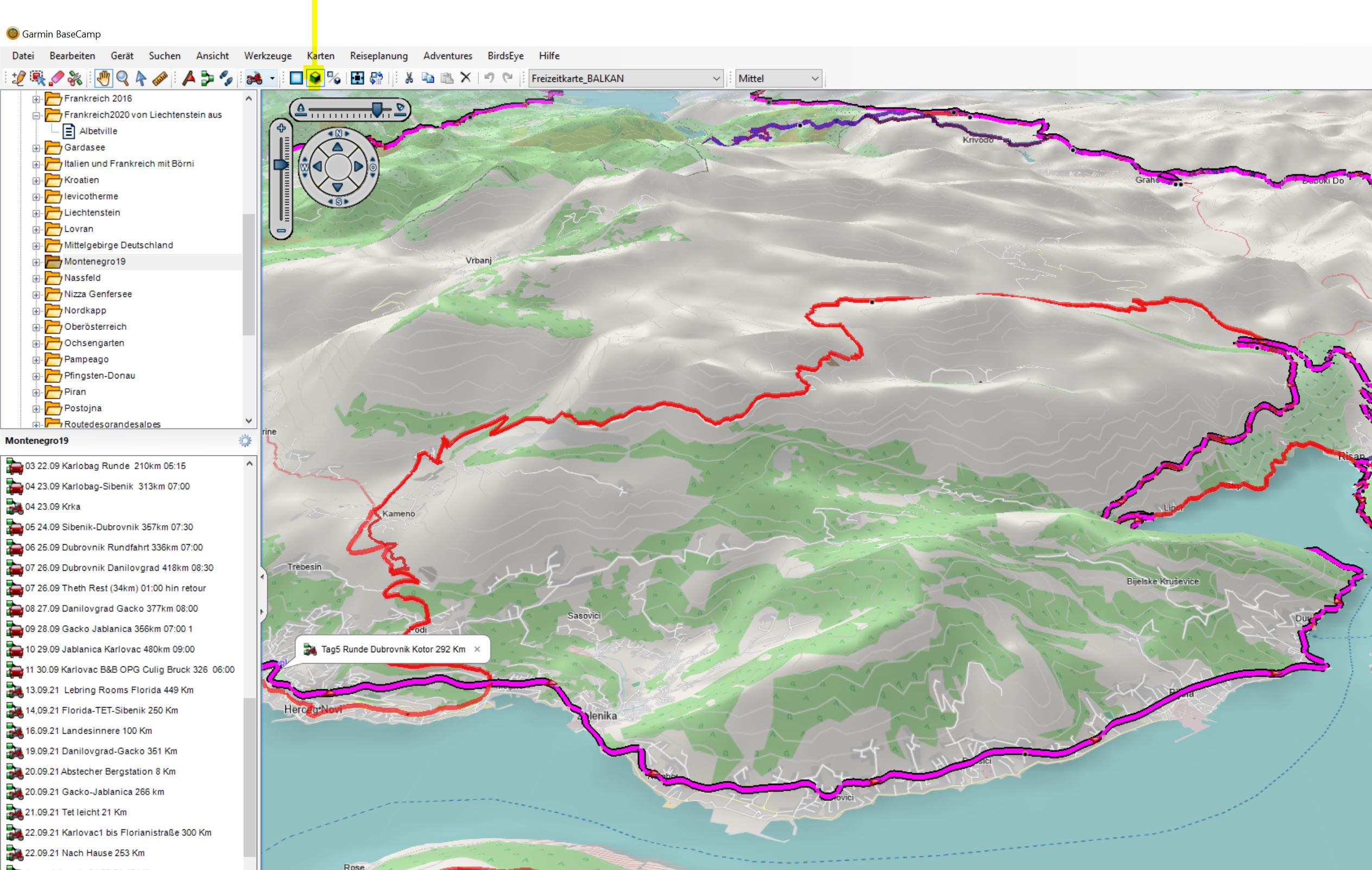Switch to the 2D map view
The height and width of the screenshot is (870, 1372).
(x=296, y=78)
